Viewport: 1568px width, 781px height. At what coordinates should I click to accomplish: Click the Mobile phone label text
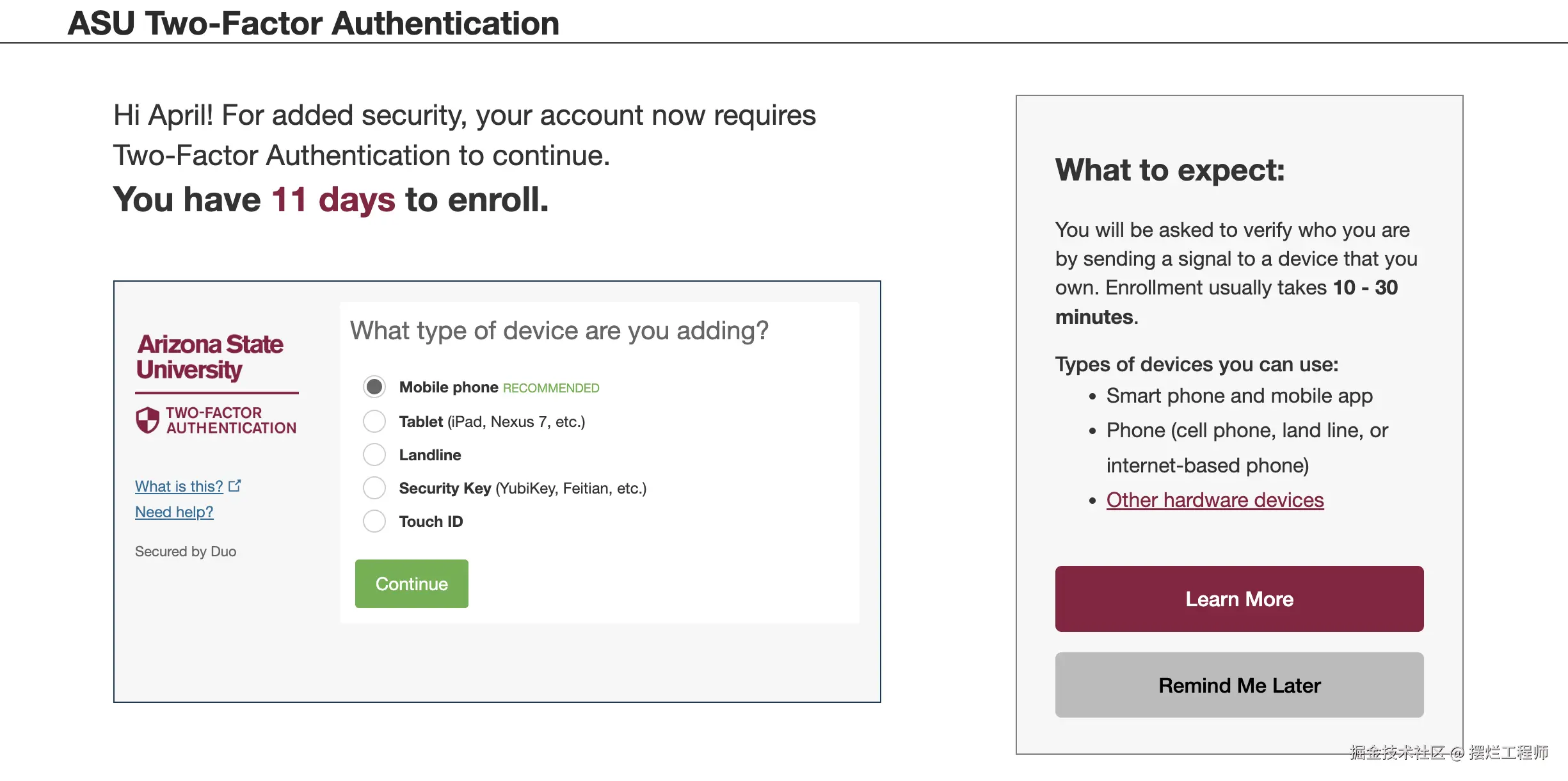[449, 387]
